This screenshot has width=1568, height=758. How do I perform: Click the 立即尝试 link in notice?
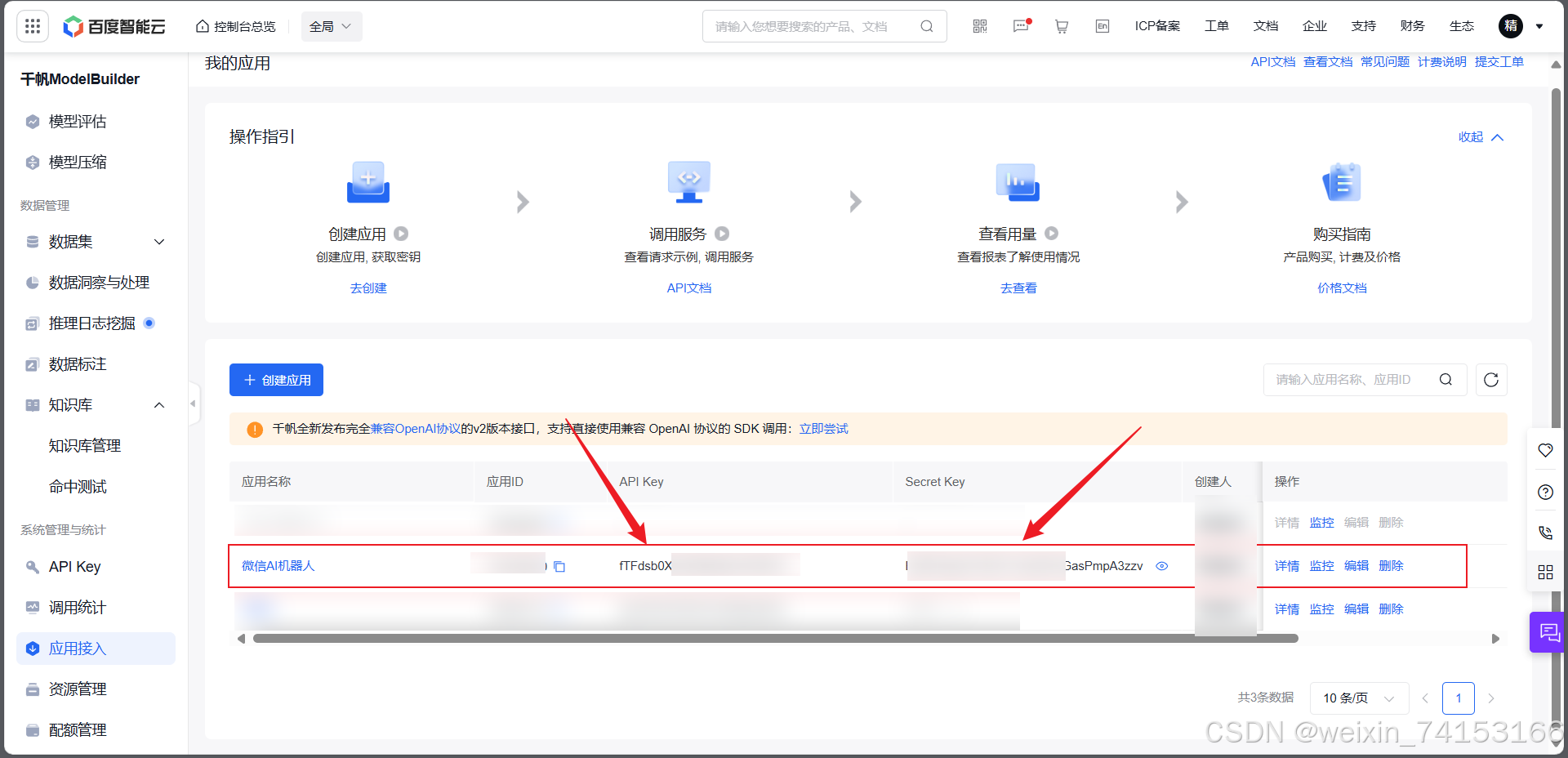point(823,429)
